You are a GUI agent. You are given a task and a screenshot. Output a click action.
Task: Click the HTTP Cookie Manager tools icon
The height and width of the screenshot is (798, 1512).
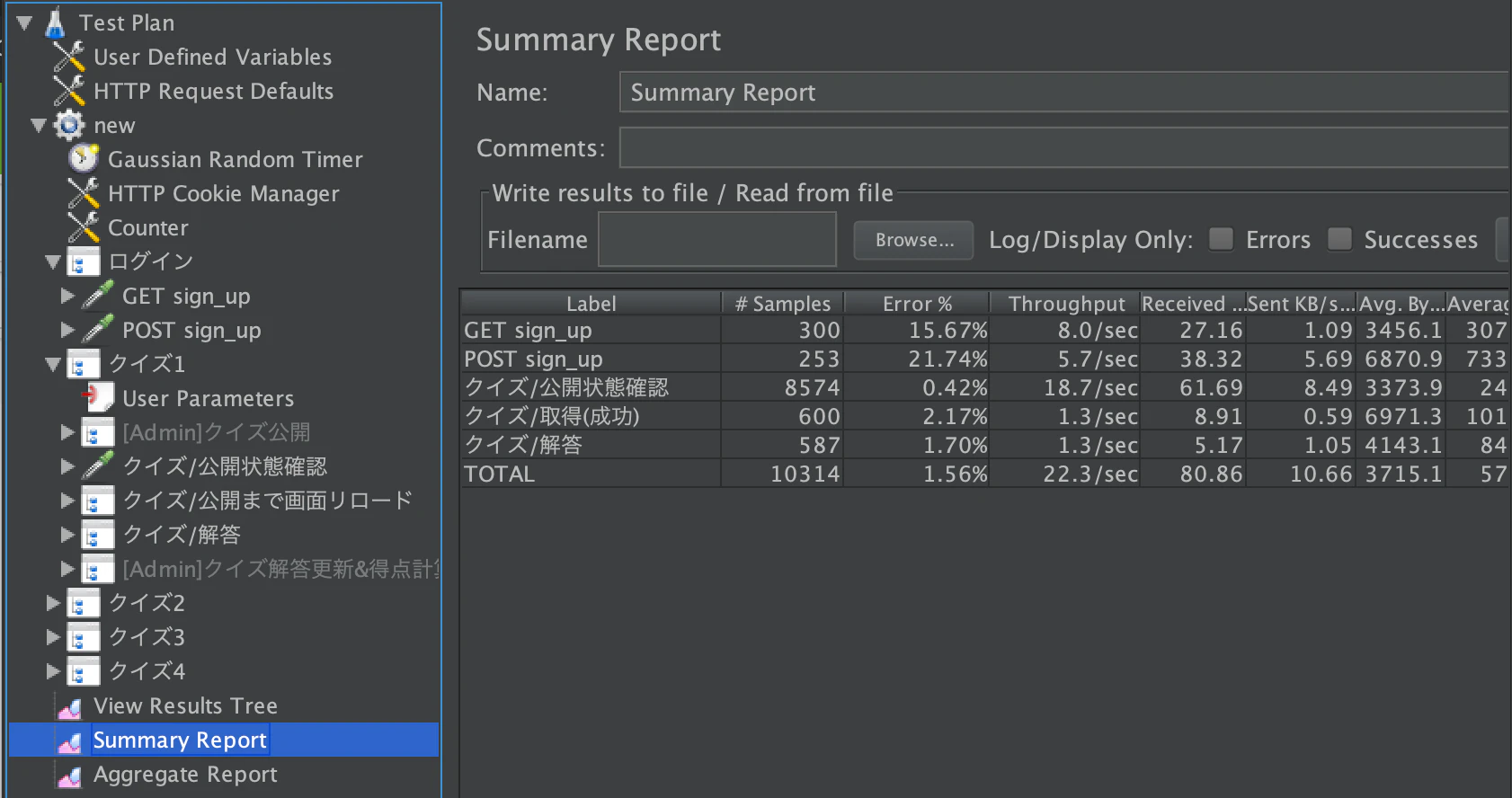tap(84, 193)
